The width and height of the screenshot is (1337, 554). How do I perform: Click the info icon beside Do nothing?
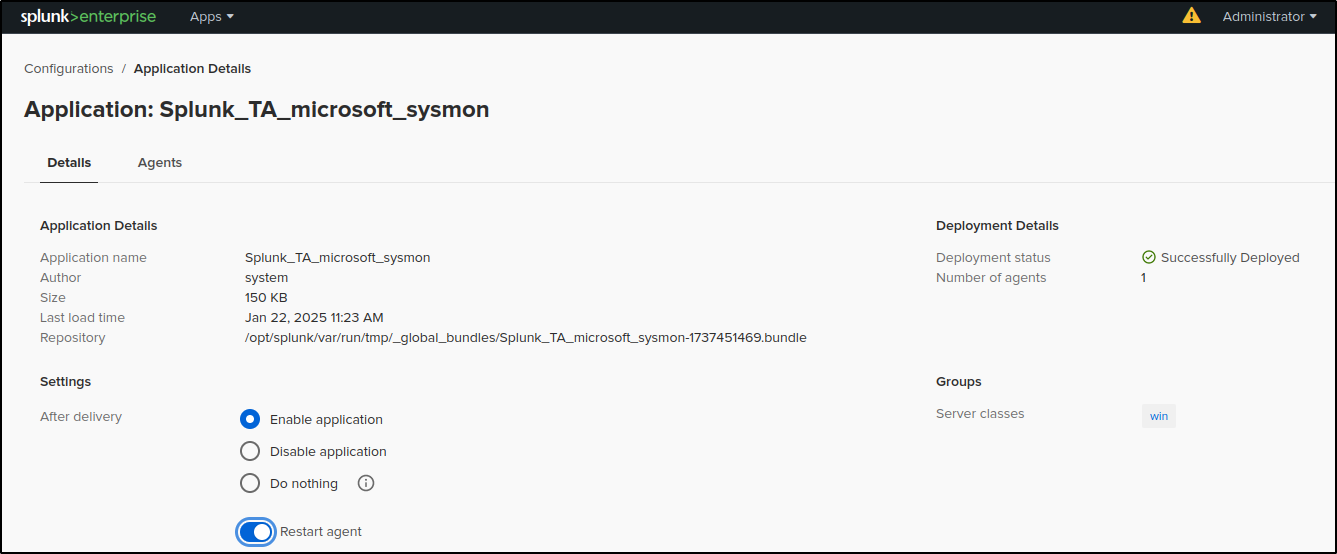click(x=366, y=483)
